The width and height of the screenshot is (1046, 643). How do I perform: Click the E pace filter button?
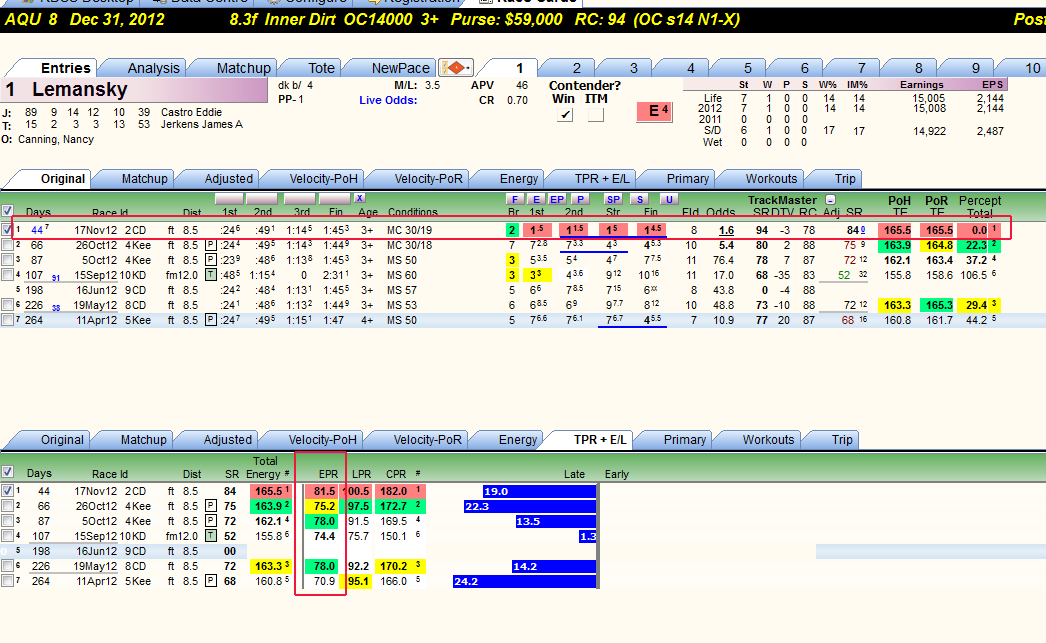[x=536, y=199]
